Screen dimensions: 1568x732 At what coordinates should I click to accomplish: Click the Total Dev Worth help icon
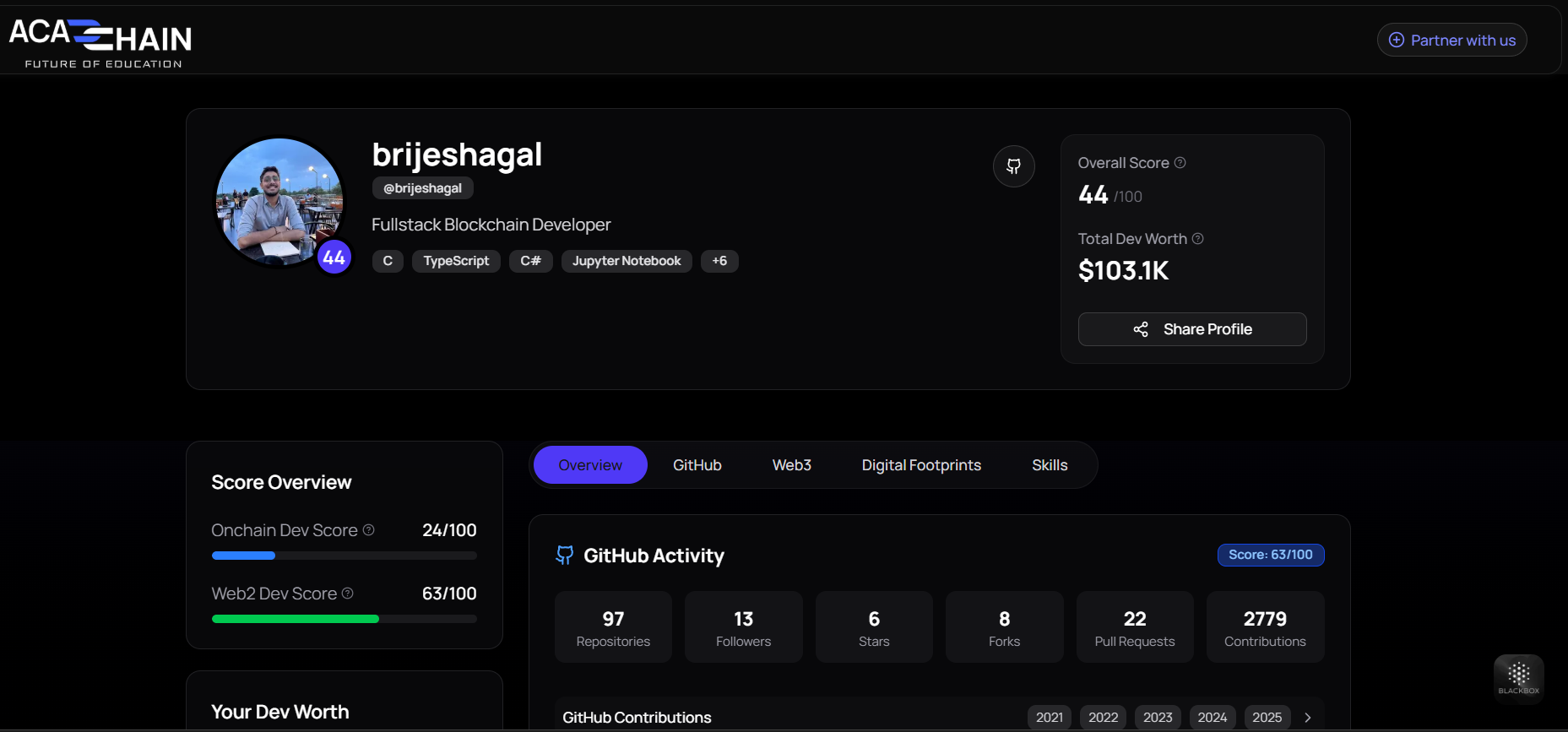click(1197, 239)
